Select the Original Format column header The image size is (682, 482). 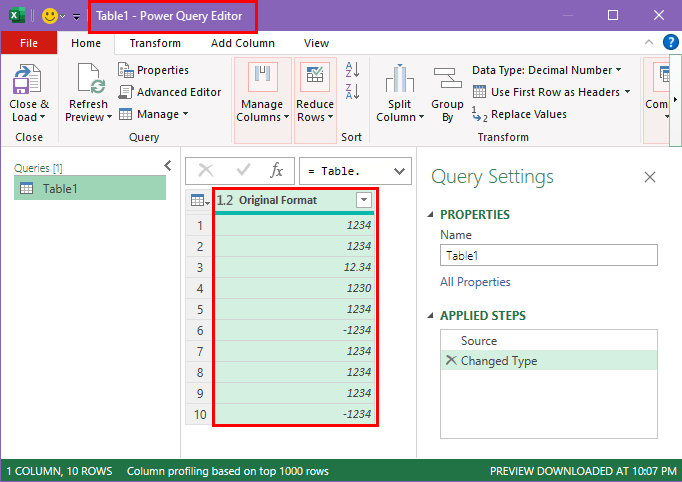pyautogui.click(x=294, y=201)
